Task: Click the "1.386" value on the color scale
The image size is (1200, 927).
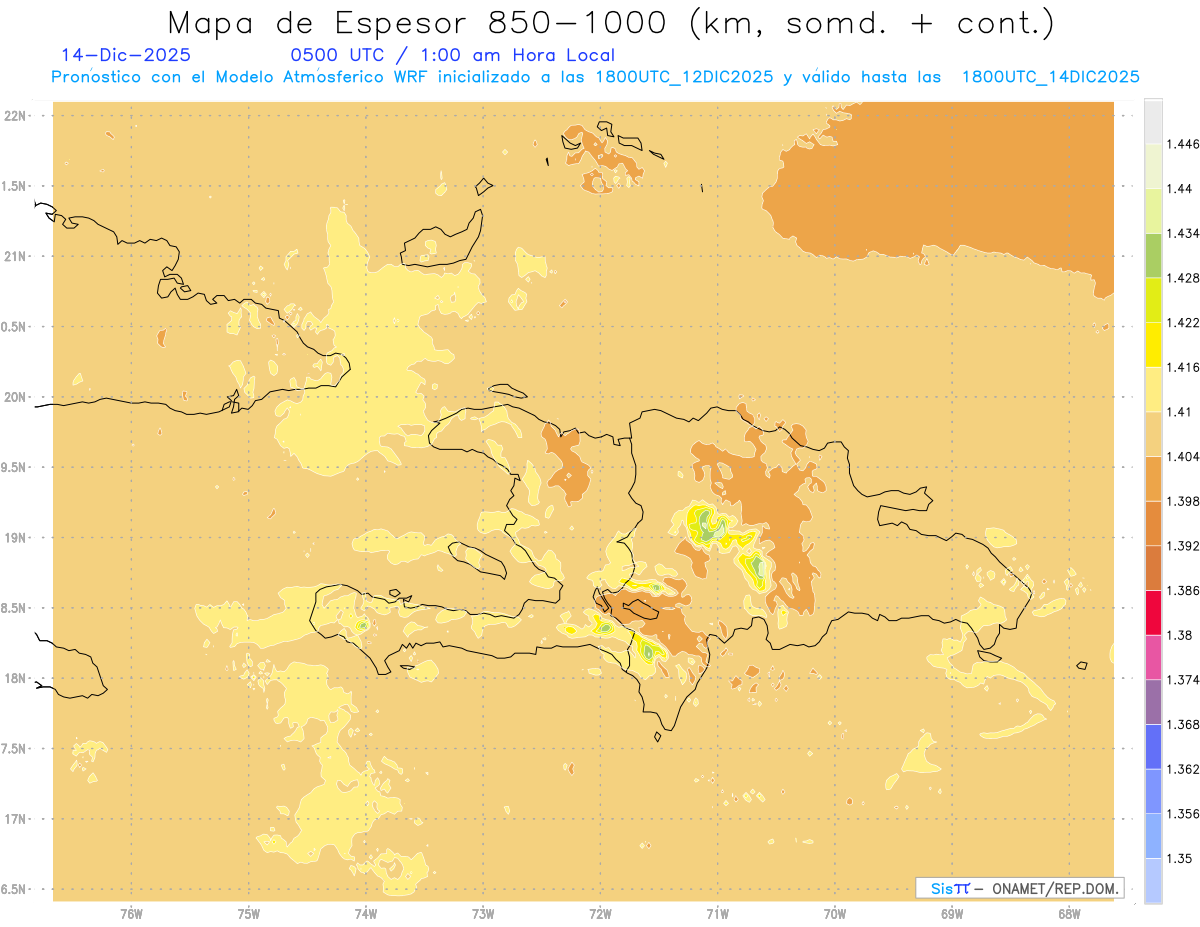Action: click(1183, 590)
